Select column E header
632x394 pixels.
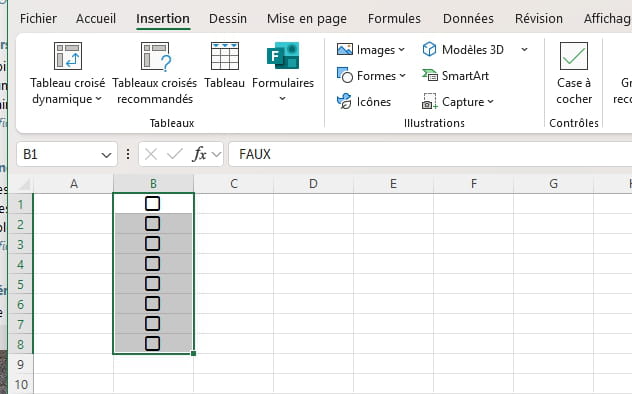click(x=393, y=184)
